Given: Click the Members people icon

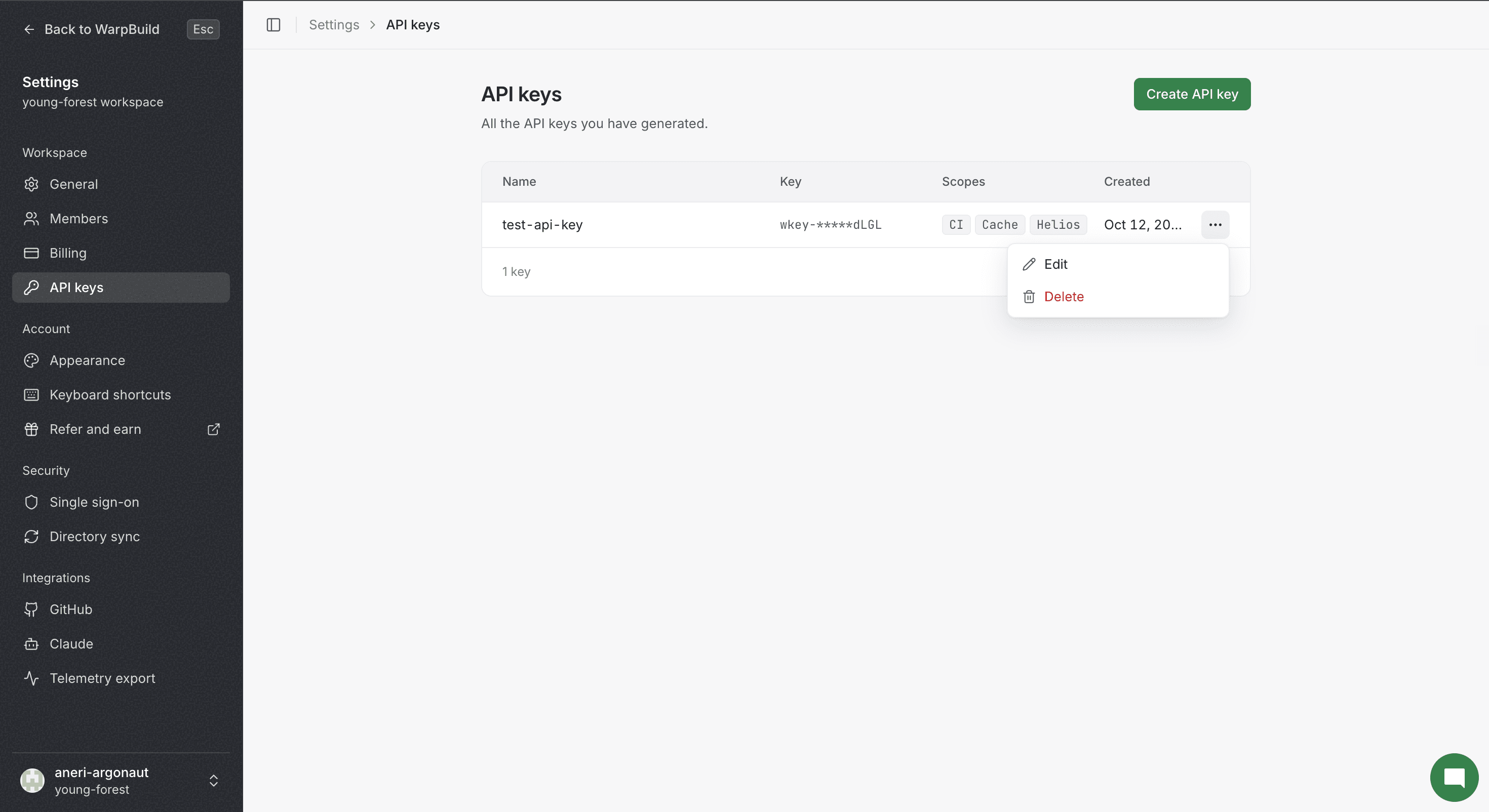Looking at the screenshot, I should tap(31, 219).
